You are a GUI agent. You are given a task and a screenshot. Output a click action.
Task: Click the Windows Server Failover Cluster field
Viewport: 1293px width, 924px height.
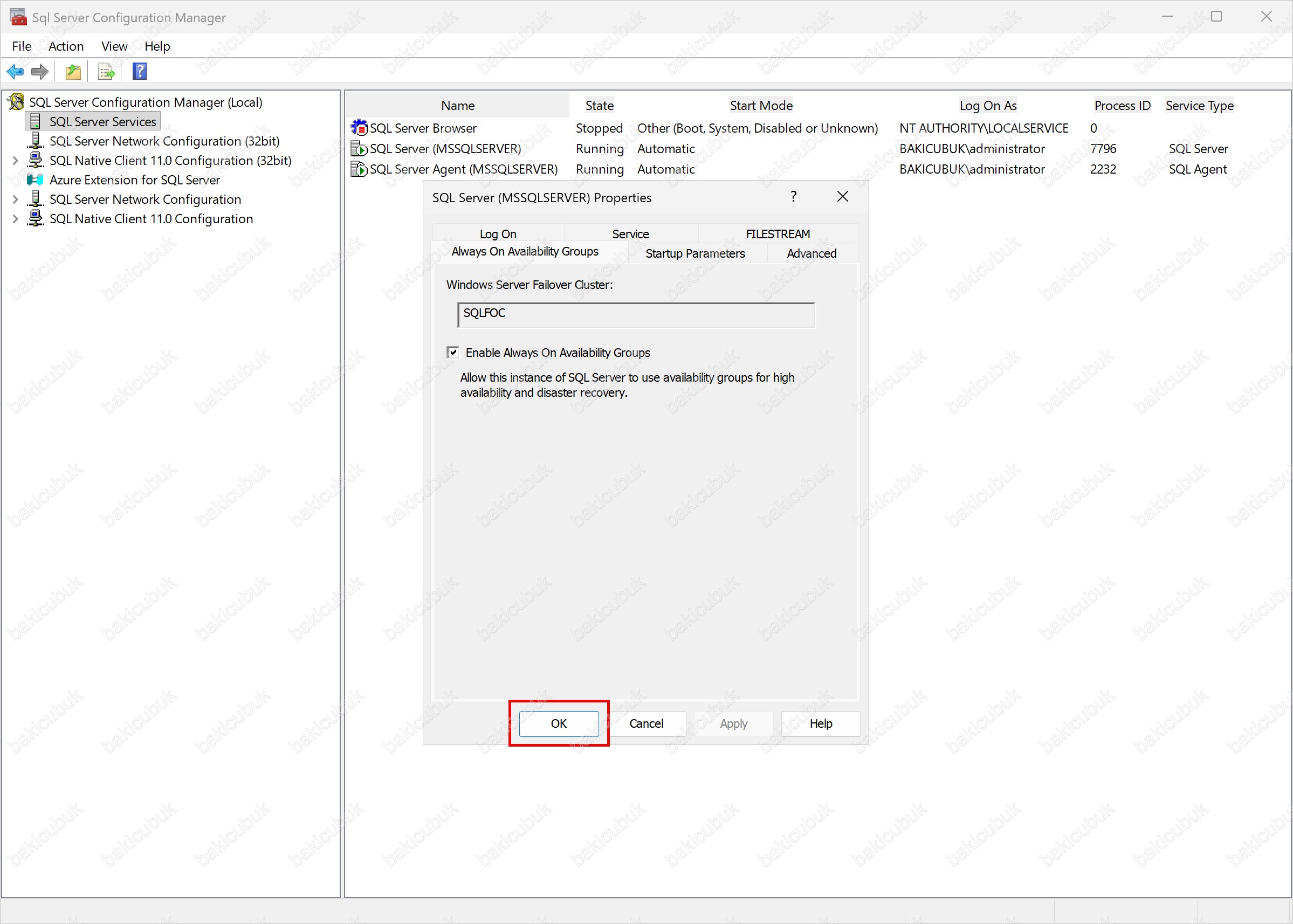[x=636, y=314]
